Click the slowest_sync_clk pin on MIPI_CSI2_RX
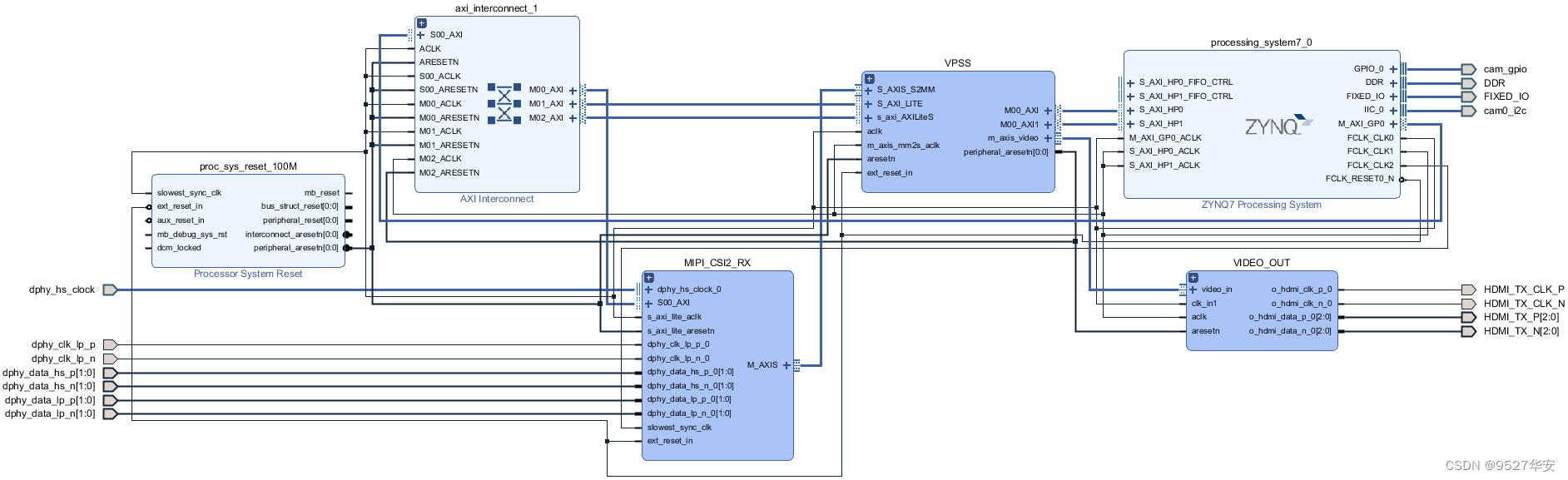 coord(679,428)
